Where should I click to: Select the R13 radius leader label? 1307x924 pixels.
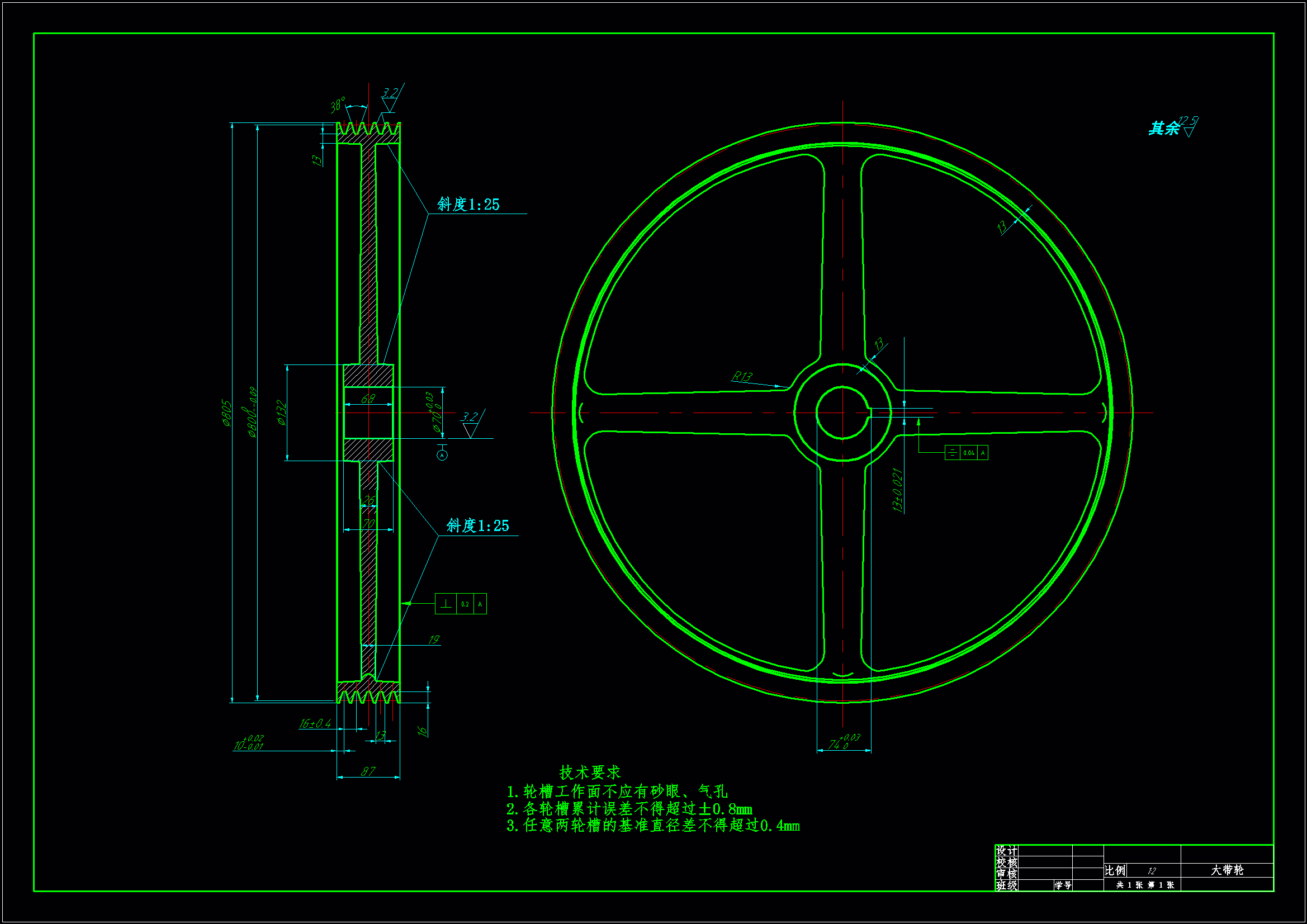coord(742,376)
